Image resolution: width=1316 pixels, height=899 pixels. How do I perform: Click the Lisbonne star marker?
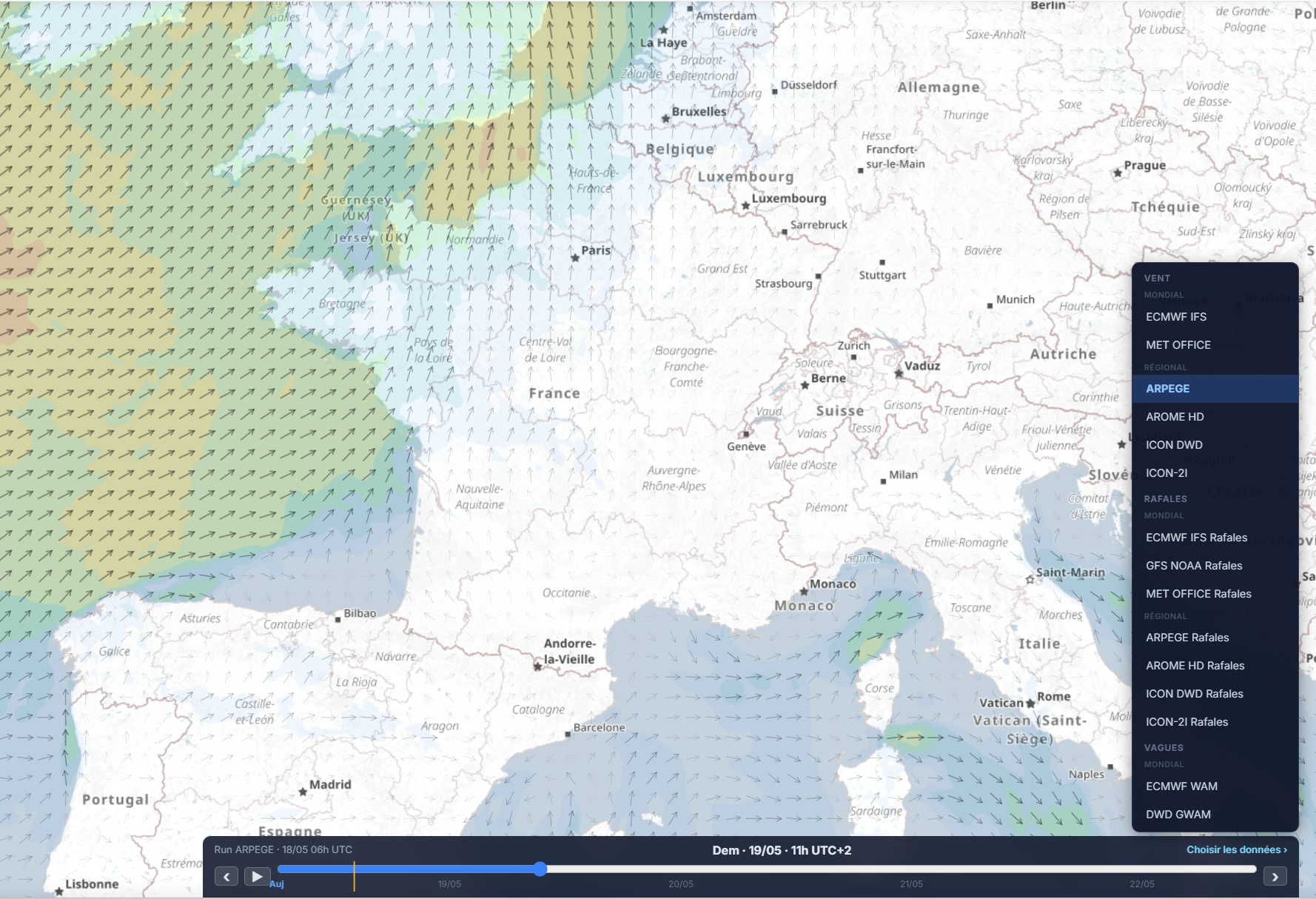pos(58,891)
